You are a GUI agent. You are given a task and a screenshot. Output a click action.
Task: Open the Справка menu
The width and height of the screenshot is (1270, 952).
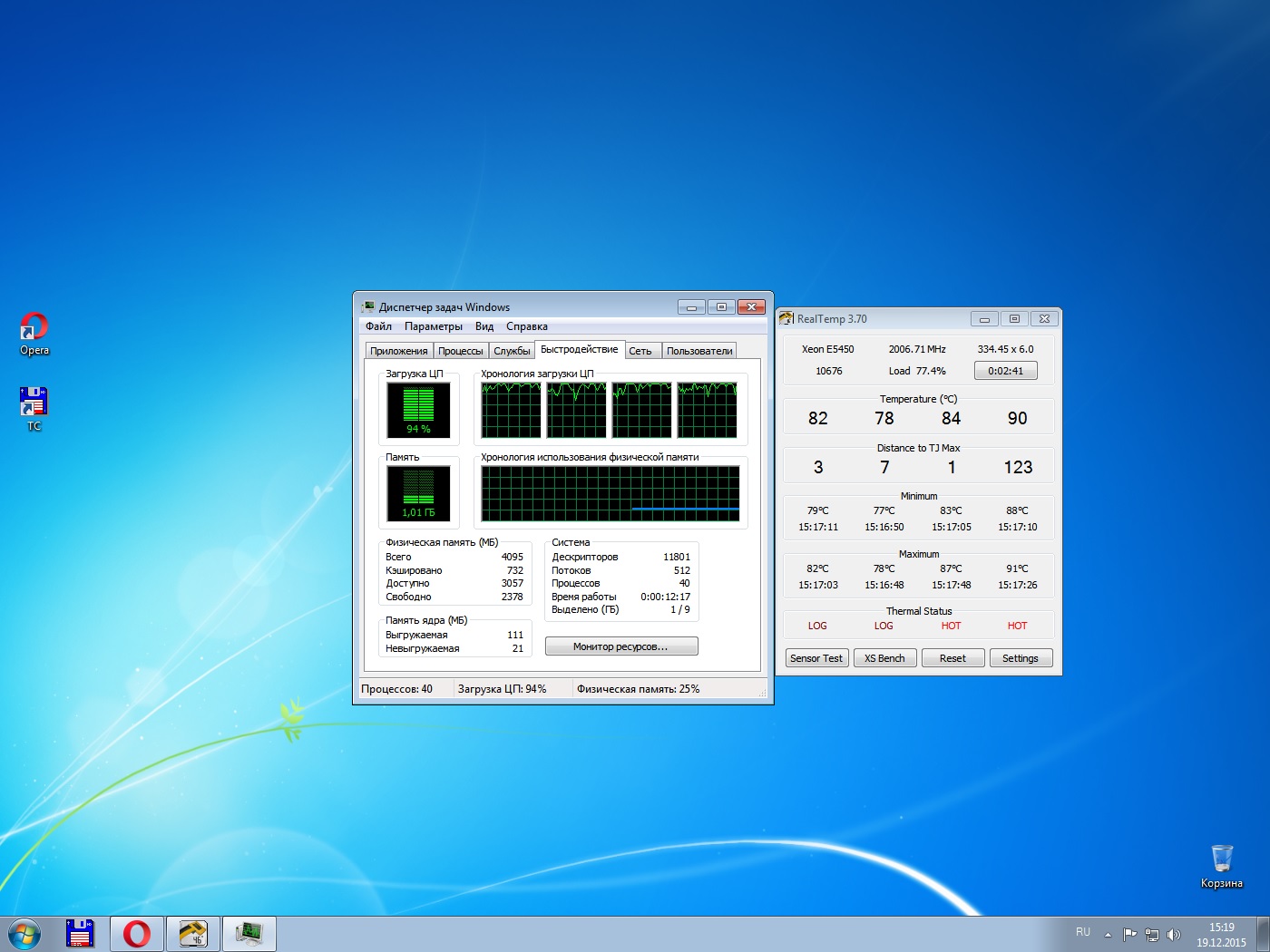coord(527,326)
